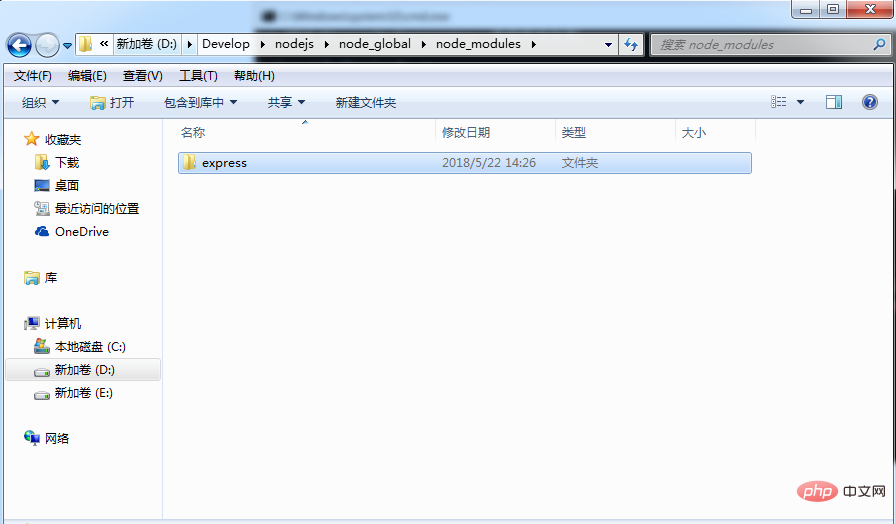Focus the 搜索 node_modules search box

(x=770, y=45)
